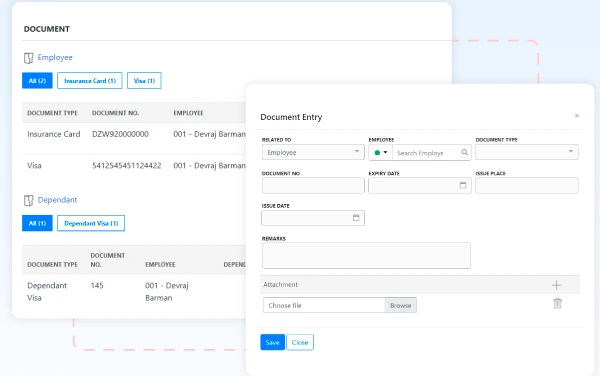Open the Document Type dropdown
The width and height of the screenshot is (600, 376).
527,152
